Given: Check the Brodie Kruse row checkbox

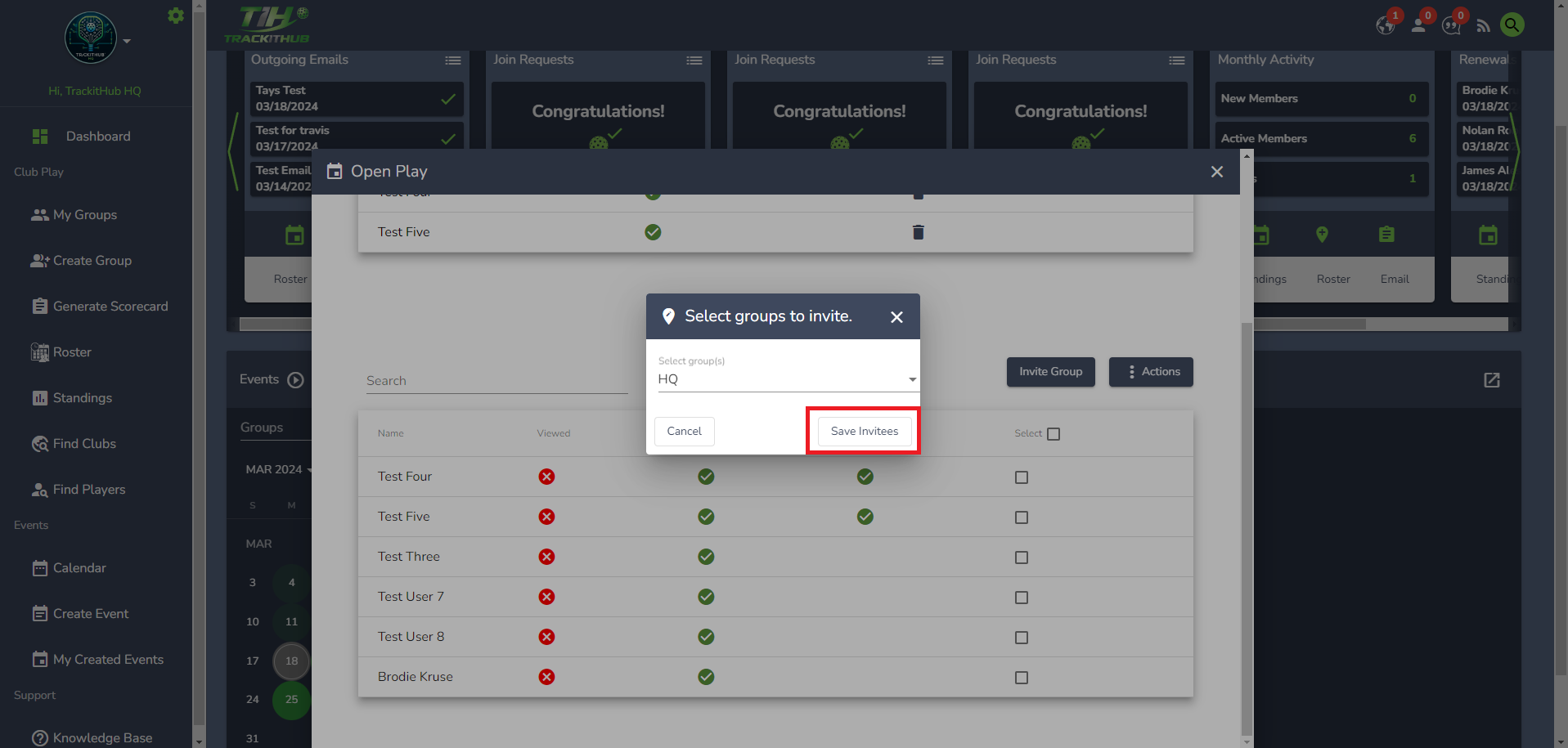Looking at the screenshot, I should pos(1022,678).
